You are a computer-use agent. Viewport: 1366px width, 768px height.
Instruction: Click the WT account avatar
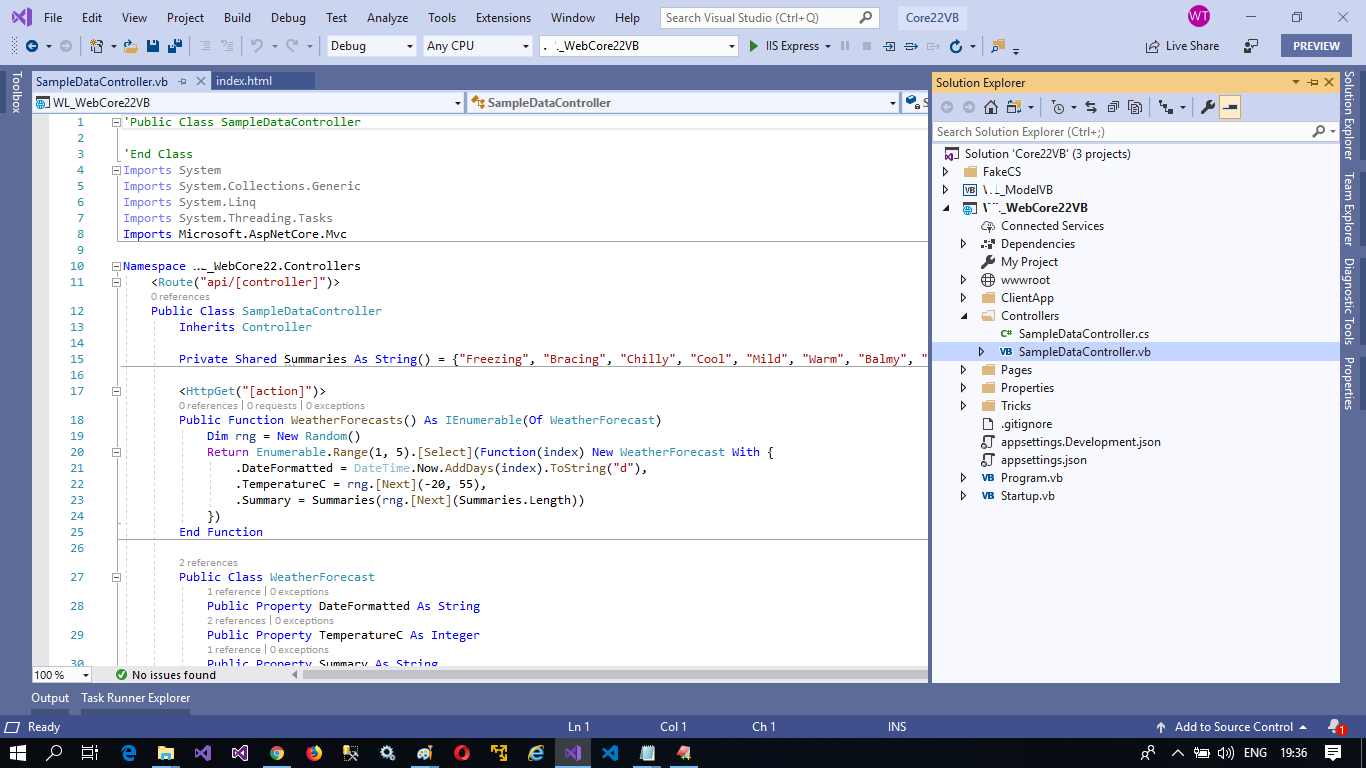[1198, 16]
